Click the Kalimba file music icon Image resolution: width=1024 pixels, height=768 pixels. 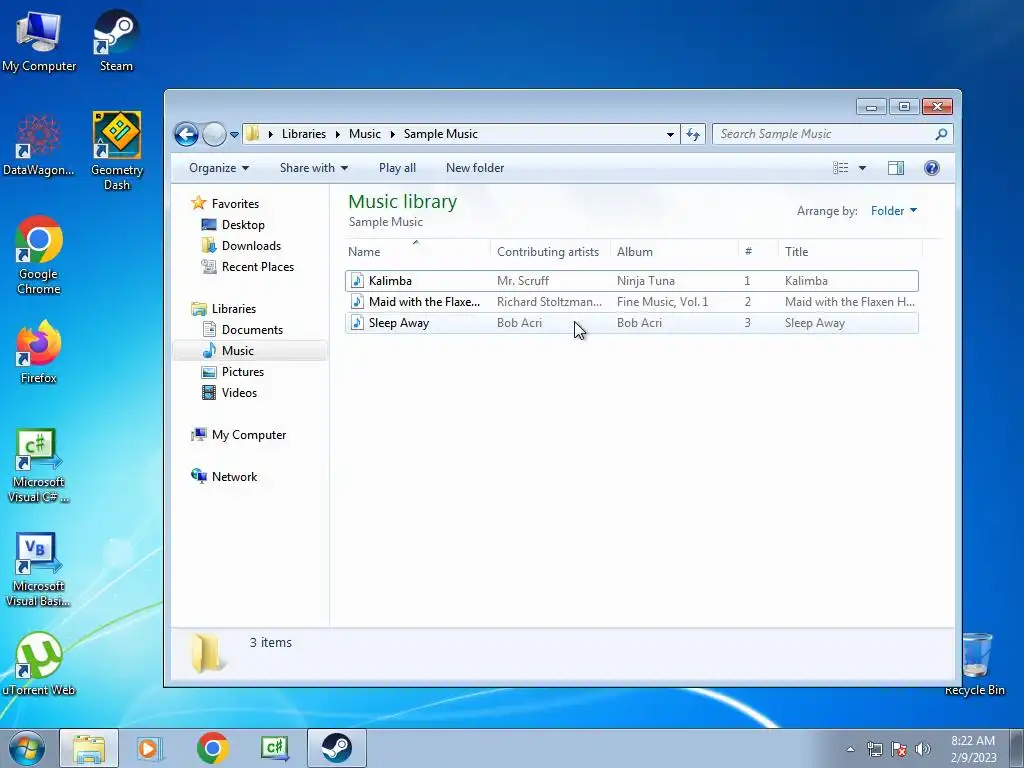click(357, 281)
